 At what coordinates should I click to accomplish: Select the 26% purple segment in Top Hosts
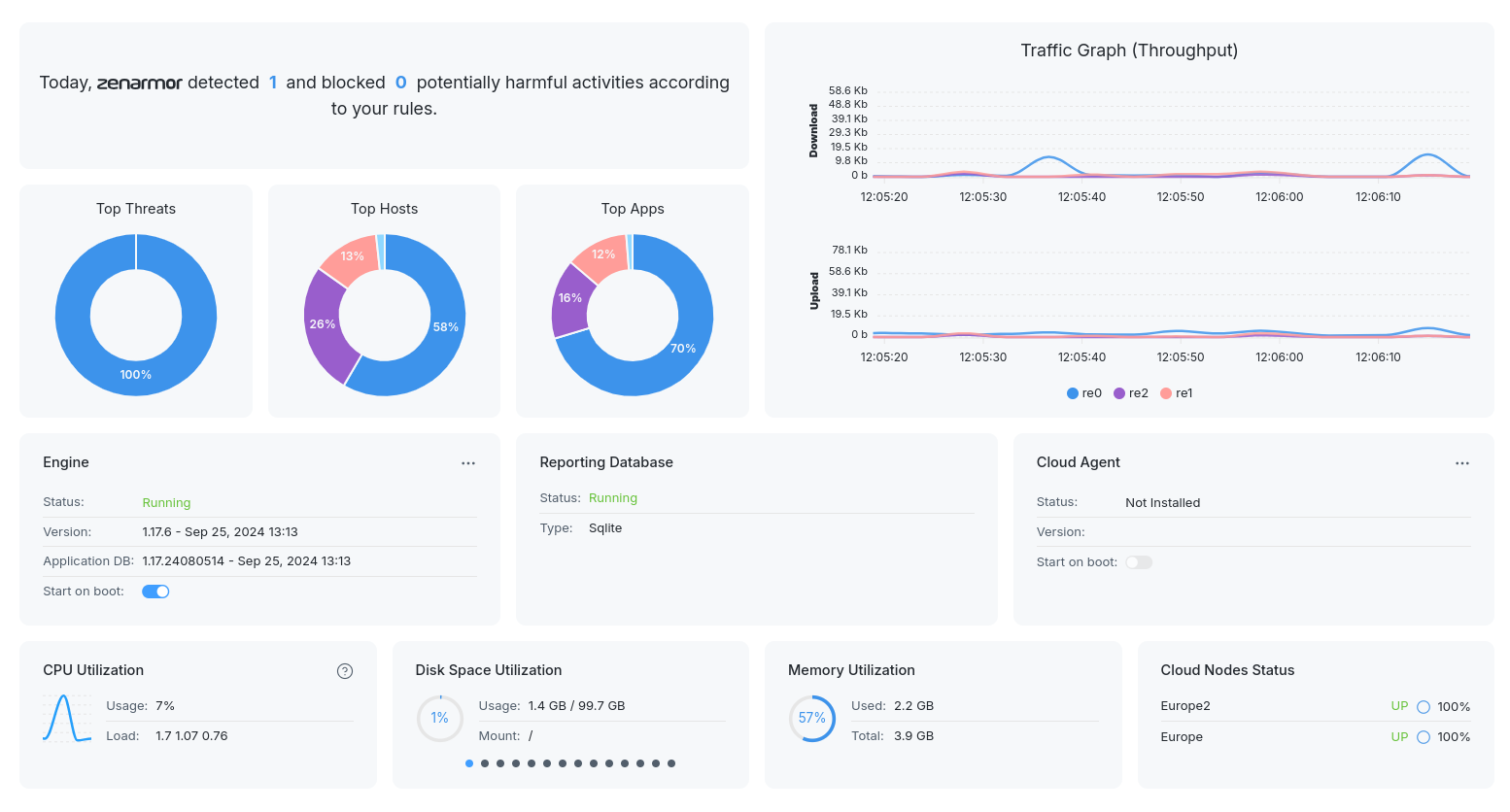pyautogui.click(x=322, y=325)
